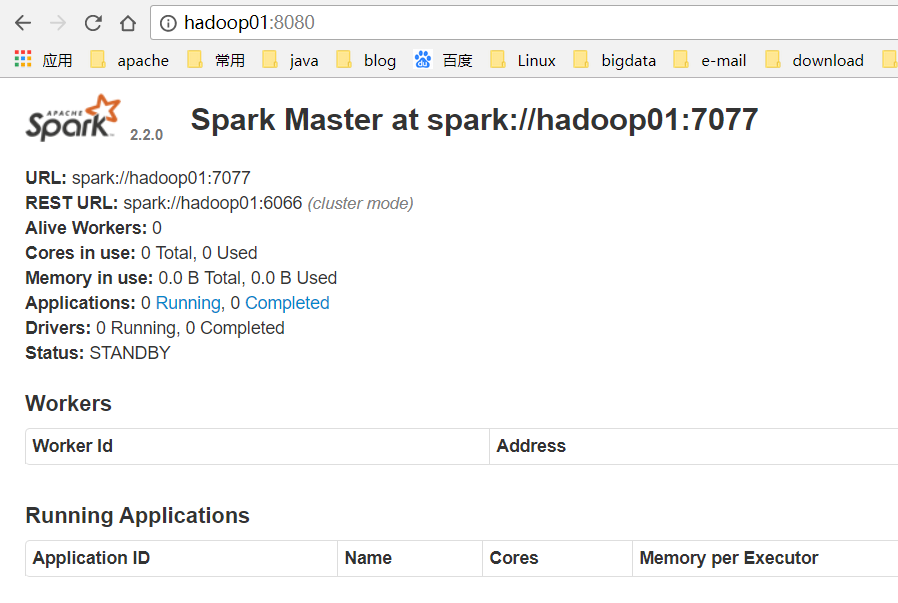Open the bigdata bookmarks folder

621,60
